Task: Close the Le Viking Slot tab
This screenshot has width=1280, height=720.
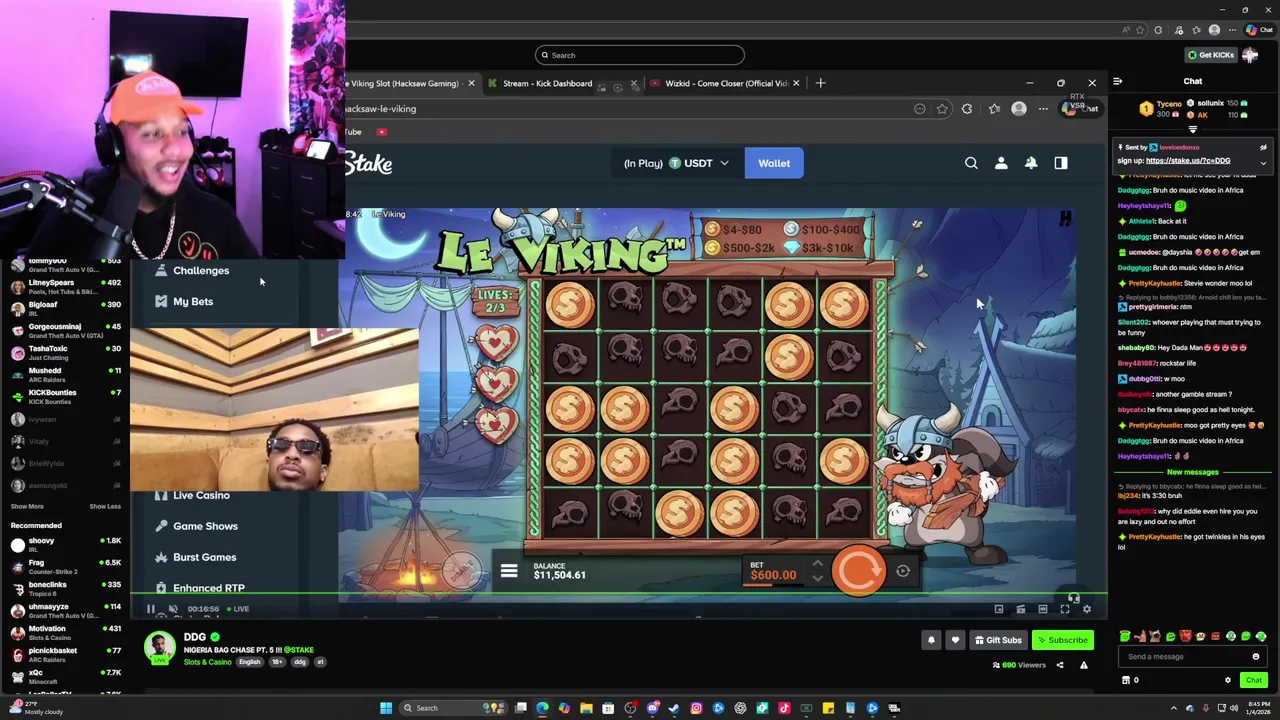Action: click(x=471, y=83)
